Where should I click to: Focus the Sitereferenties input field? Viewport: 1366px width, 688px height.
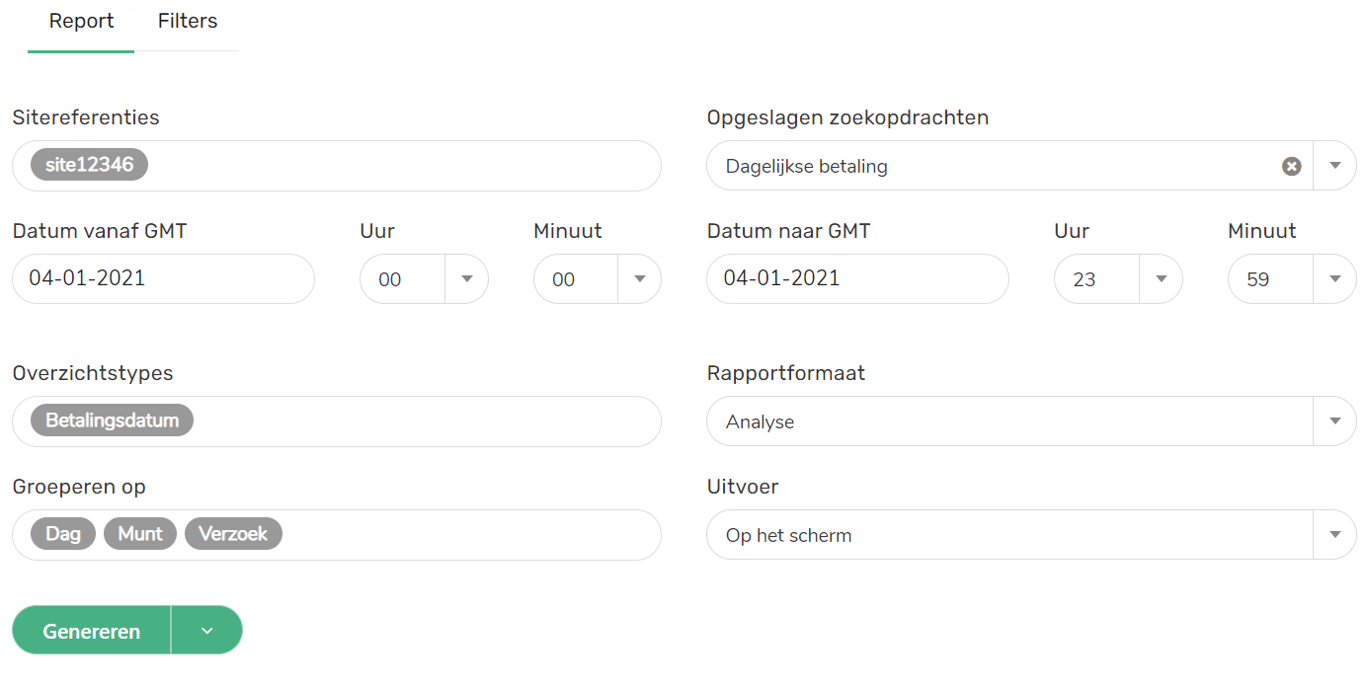400,166
